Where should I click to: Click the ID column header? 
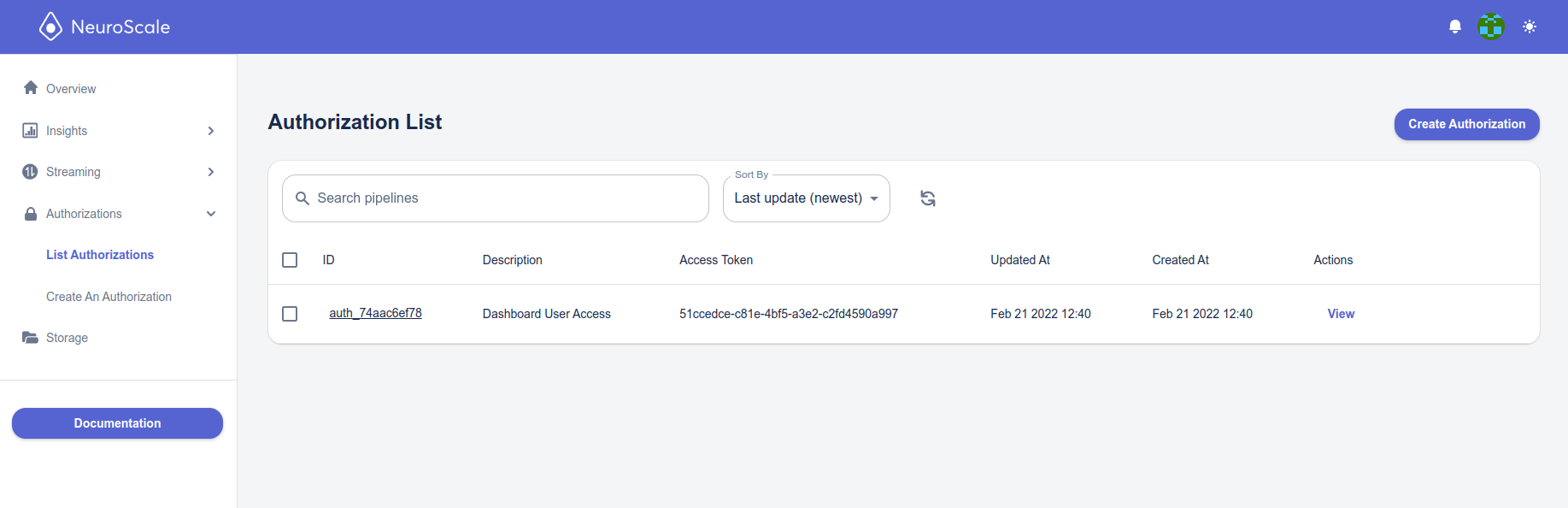(328, 260)
